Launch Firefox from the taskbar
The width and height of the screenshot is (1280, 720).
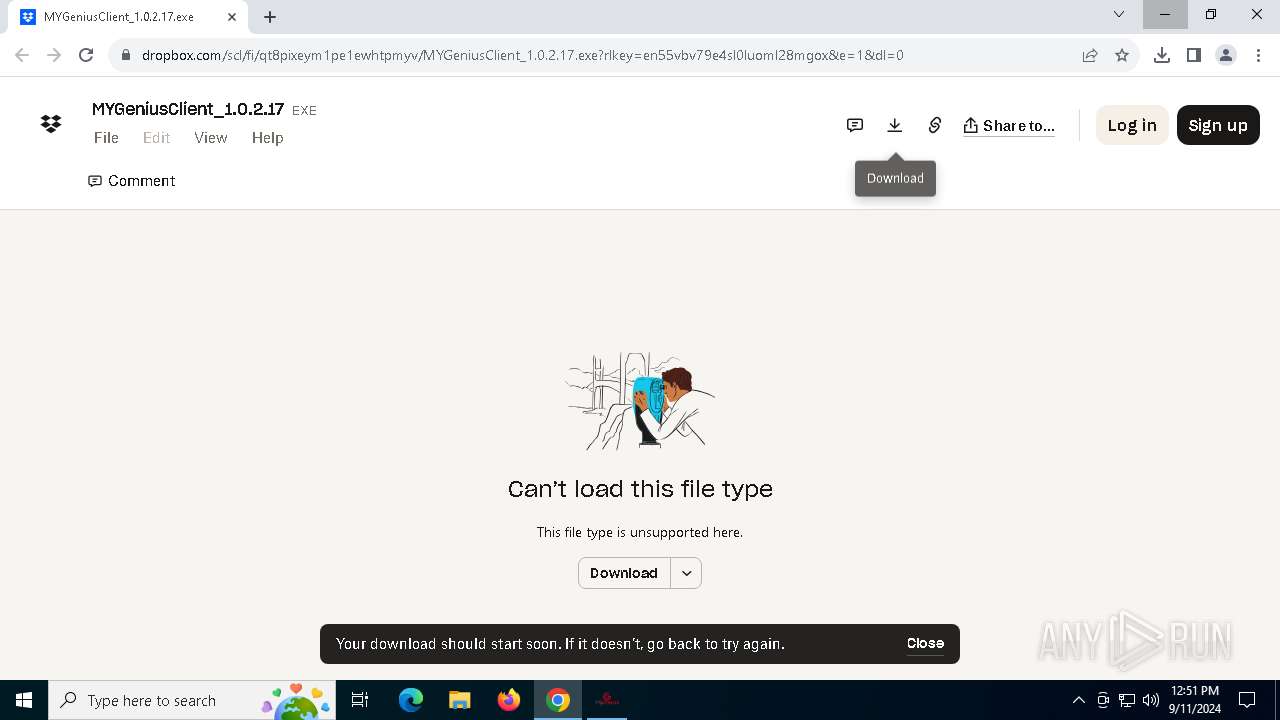click(509, 700)
